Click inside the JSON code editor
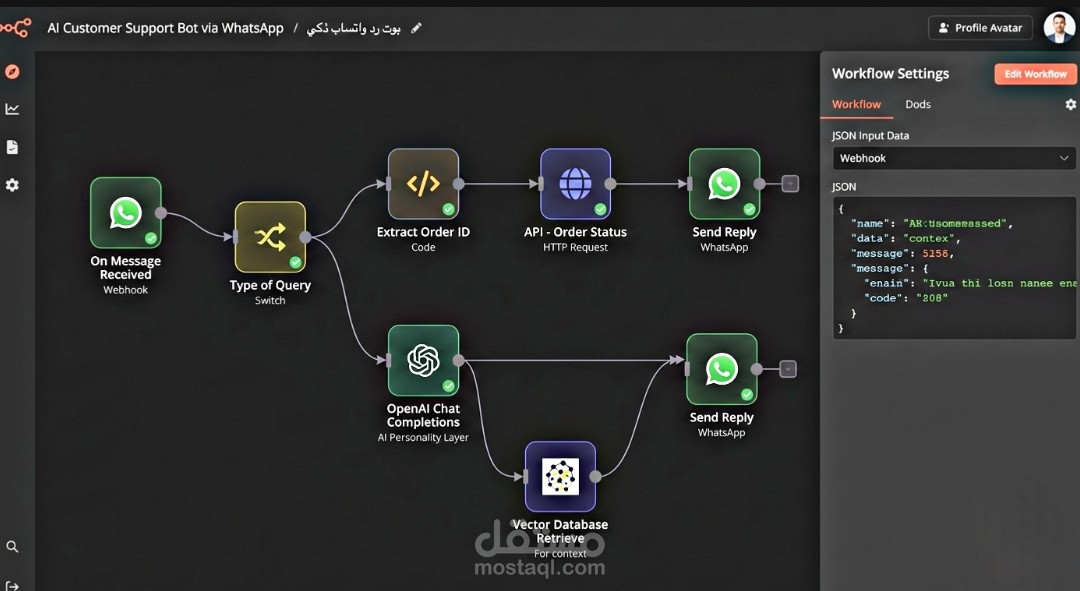Screen dimensions: 1080x591 point(954,268)
